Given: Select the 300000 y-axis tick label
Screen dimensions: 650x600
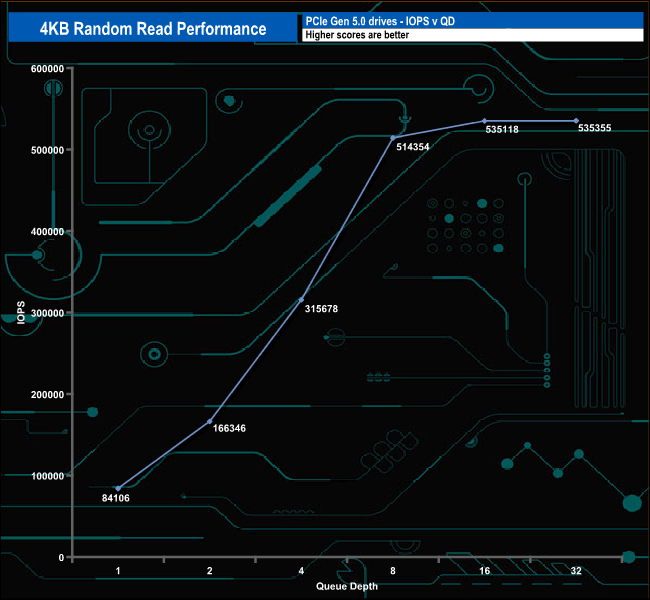Looking at the screenshot, I should click(x=47, y=313).
